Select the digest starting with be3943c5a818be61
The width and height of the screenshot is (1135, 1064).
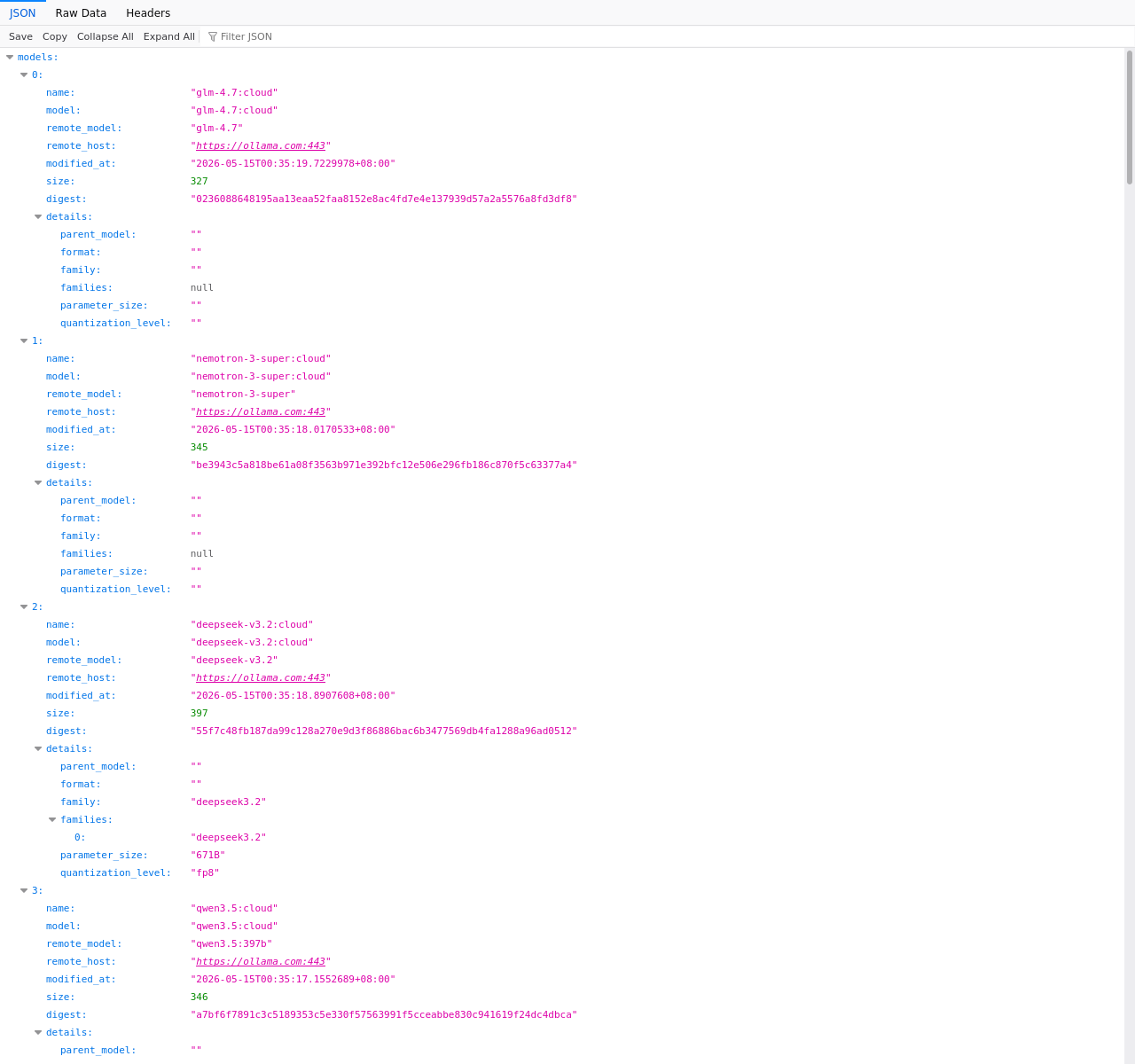click(384, 465)
